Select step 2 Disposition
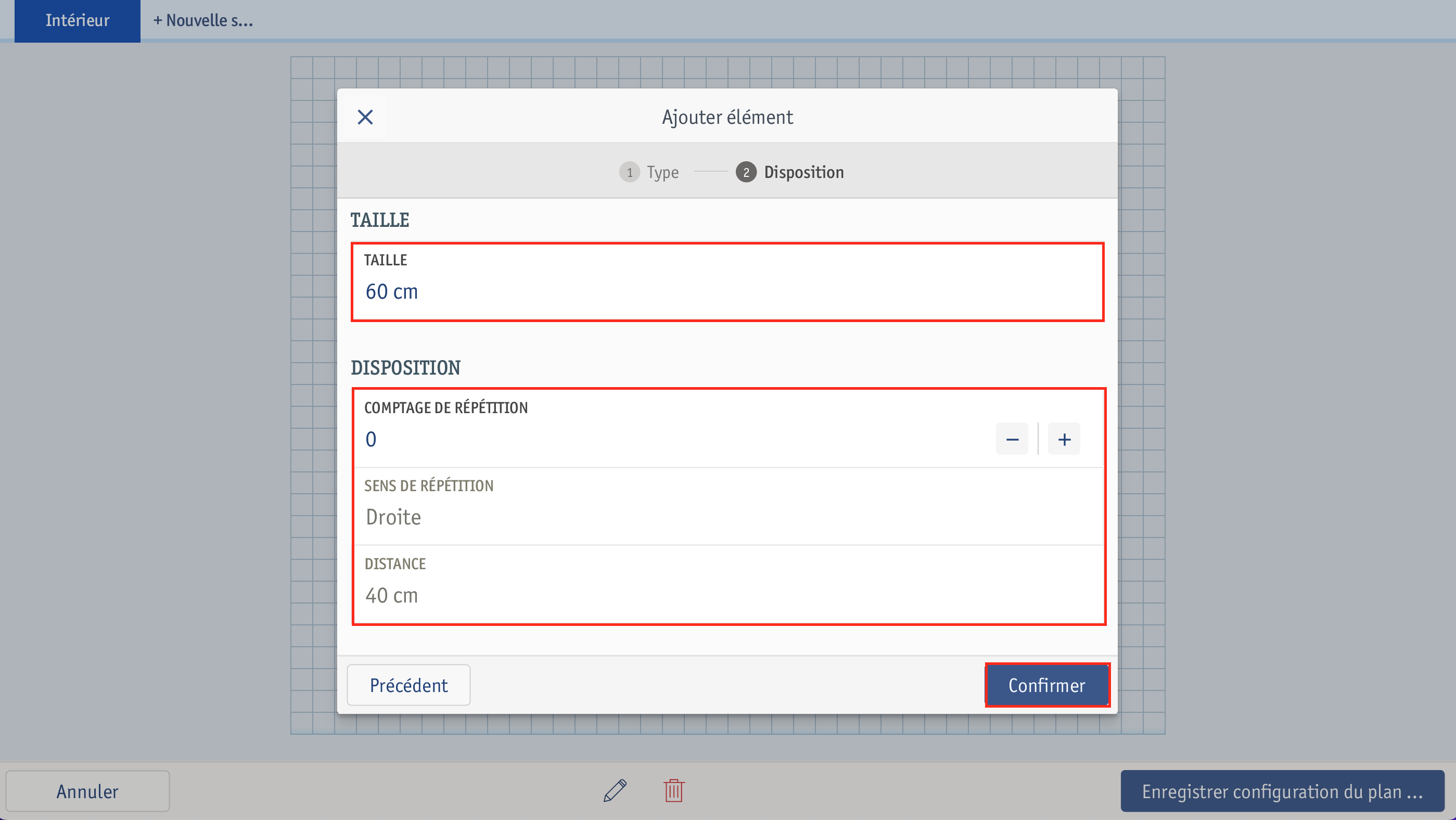 (x=789, y=172)
